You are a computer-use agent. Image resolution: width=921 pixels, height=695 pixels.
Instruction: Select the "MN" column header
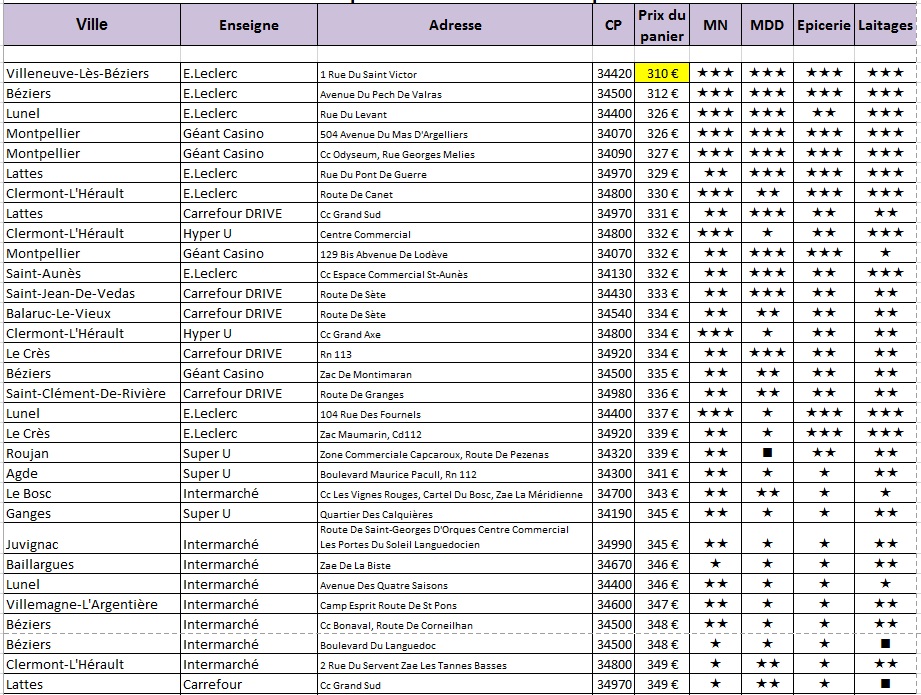coord(715,25)
